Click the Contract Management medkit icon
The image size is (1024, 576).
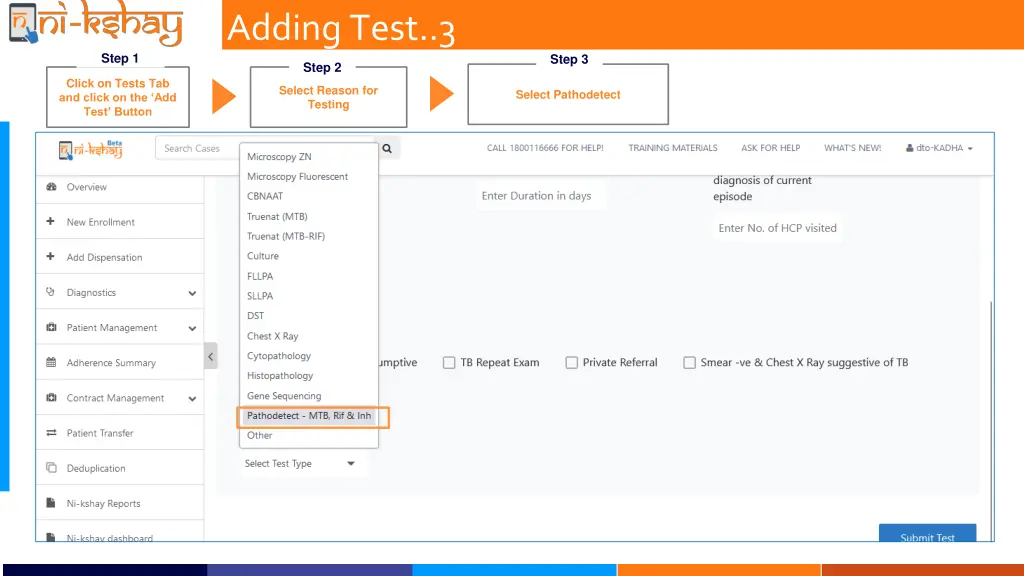point(51,398)
